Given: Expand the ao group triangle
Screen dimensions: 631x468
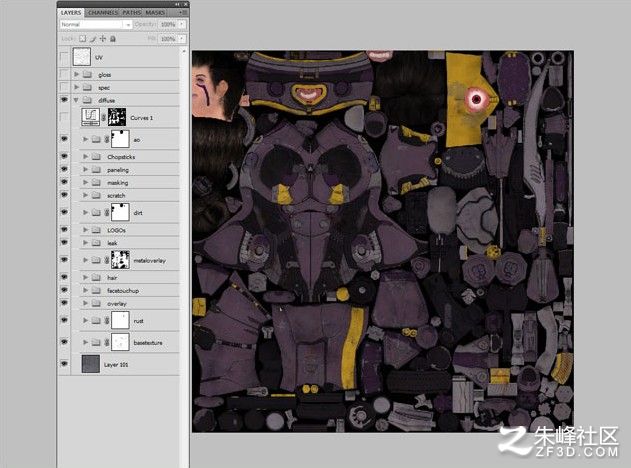Looking at the screenshot, I should coord(85,139).
